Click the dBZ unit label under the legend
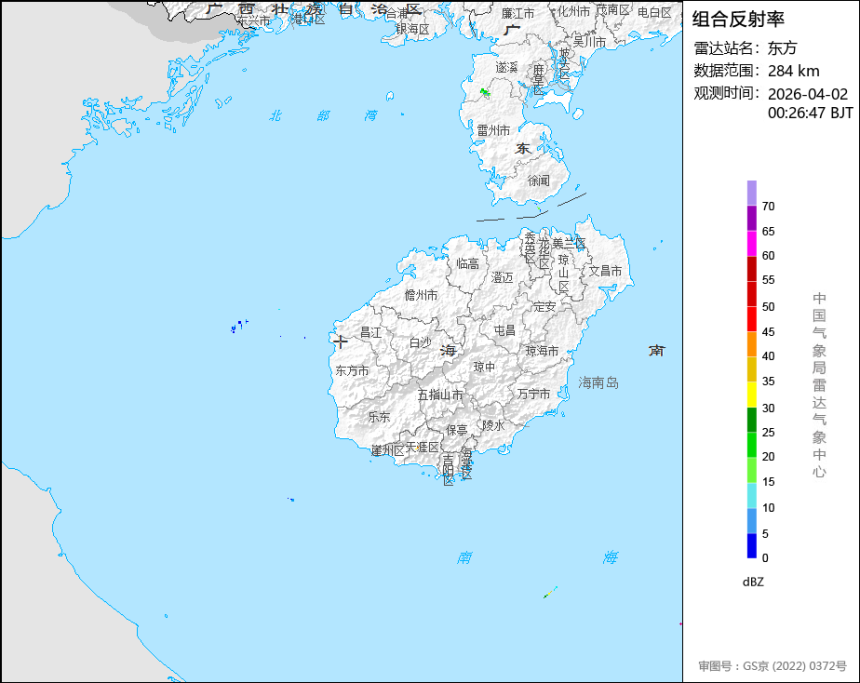The width and height of the screenshot is (860, 683). [x=753, y=582]
